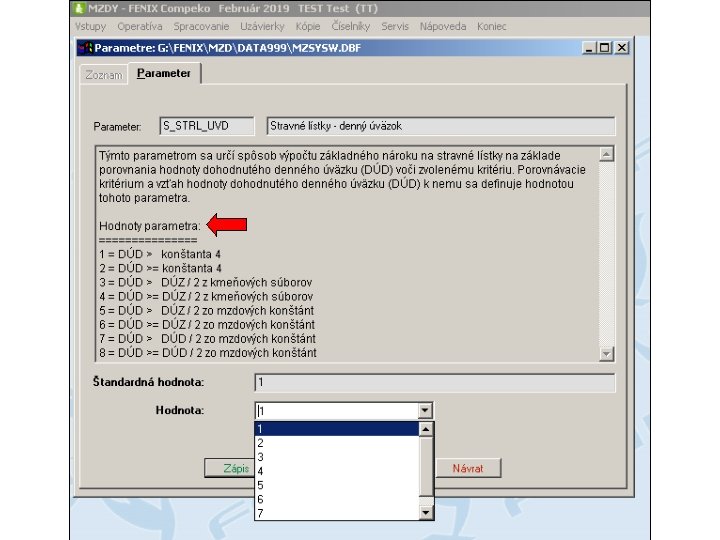Open the Koniec menu
The height and width of the screenshot is (540, 720).
491,26
